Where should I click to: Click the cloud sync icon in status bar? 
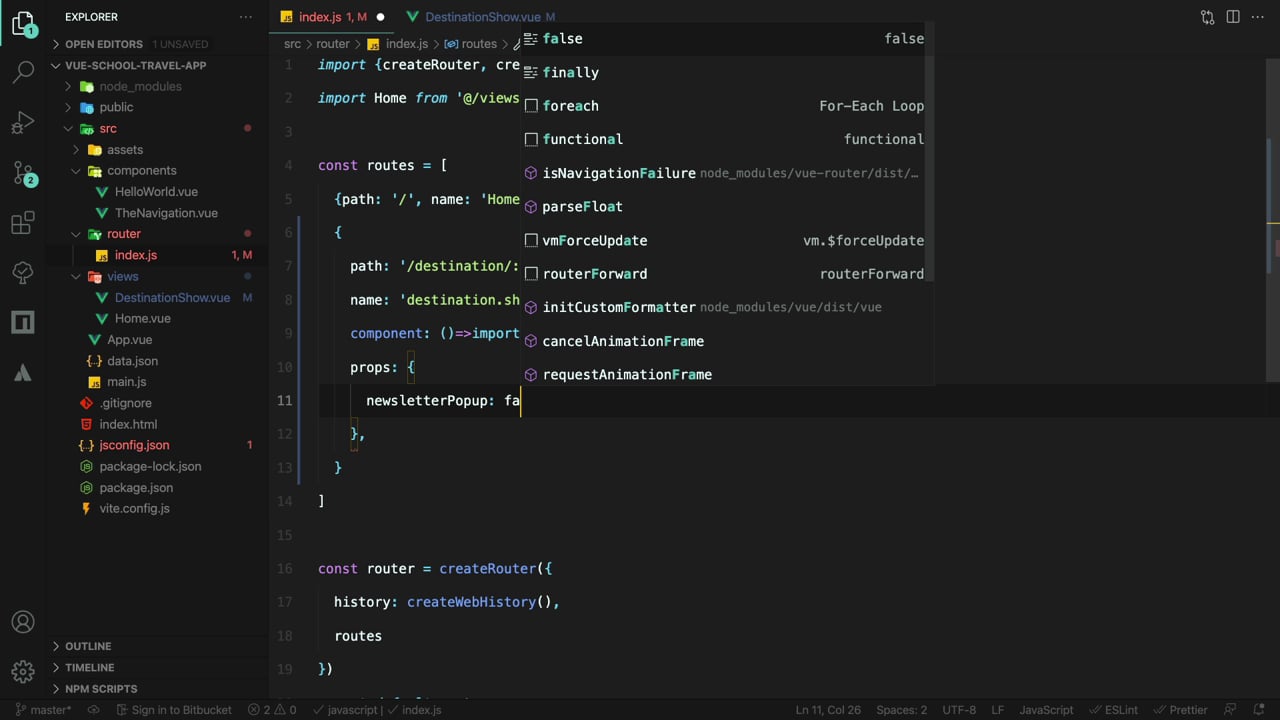94,710
